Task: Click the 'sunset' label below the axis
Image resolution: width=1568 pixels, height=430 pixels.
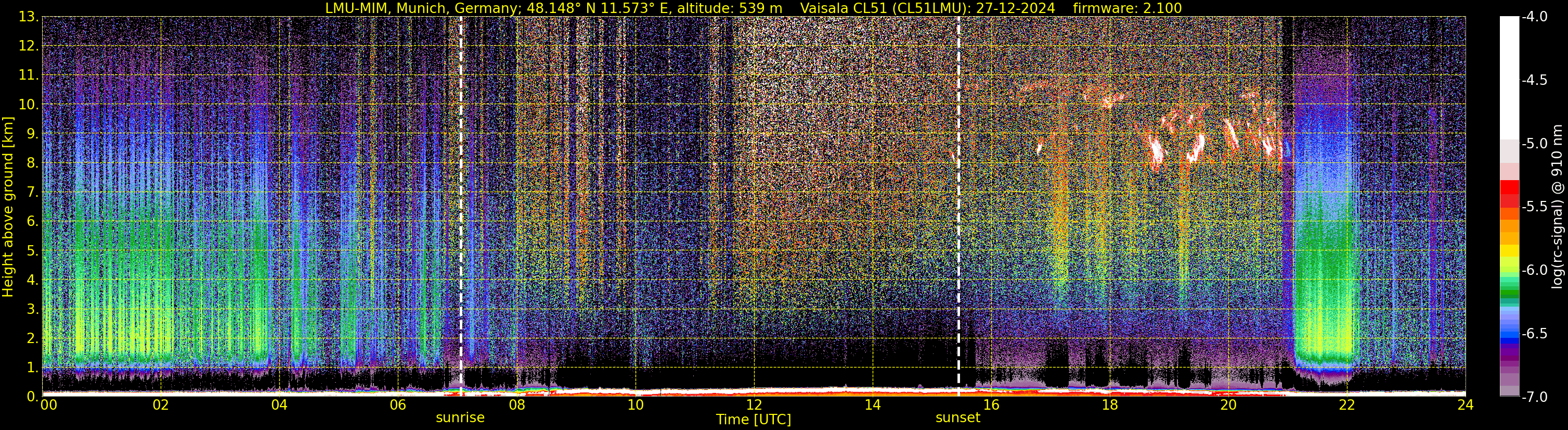Action: (958, 418)
